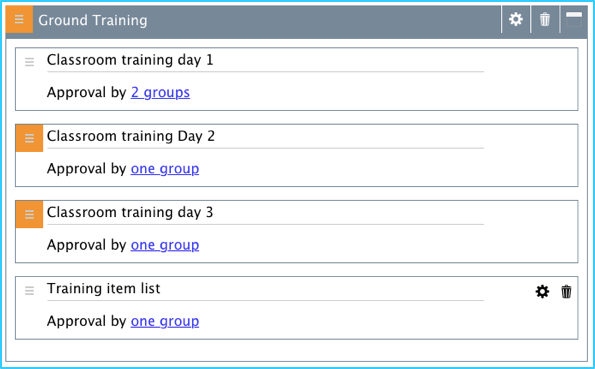Viewport: 595px width, 369px height.
Task: Open one group link under Training item list
Action: coord(165,322)
